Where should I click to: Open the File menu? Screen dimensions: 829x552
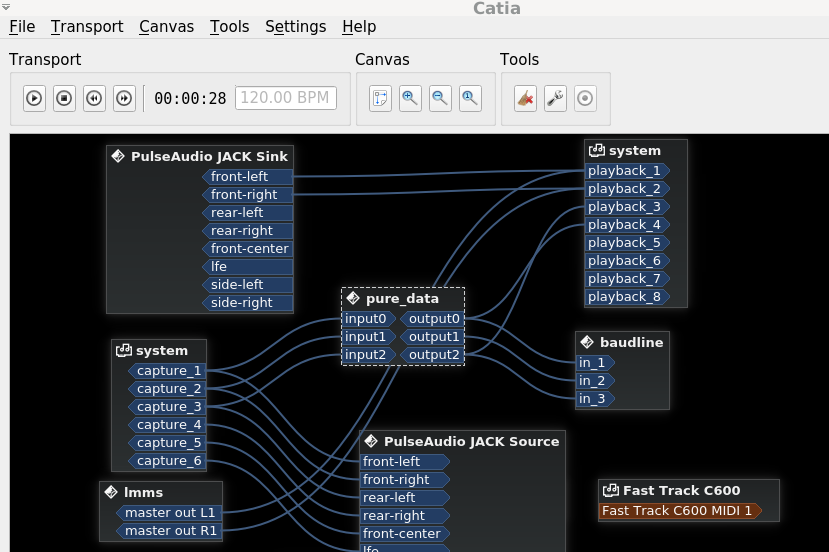[22, 26]
